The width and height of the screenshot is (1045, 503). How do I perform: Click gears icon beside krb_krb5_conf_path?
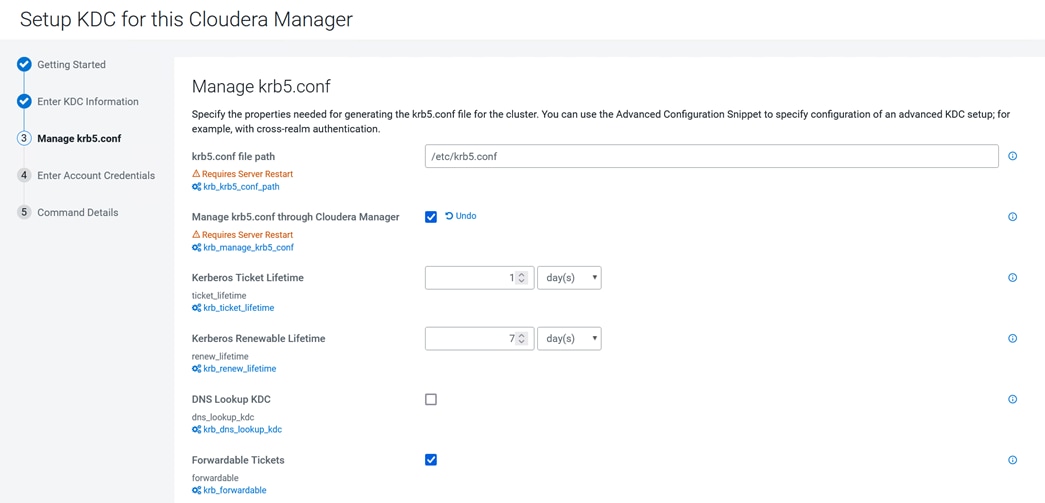click(197, 187)
